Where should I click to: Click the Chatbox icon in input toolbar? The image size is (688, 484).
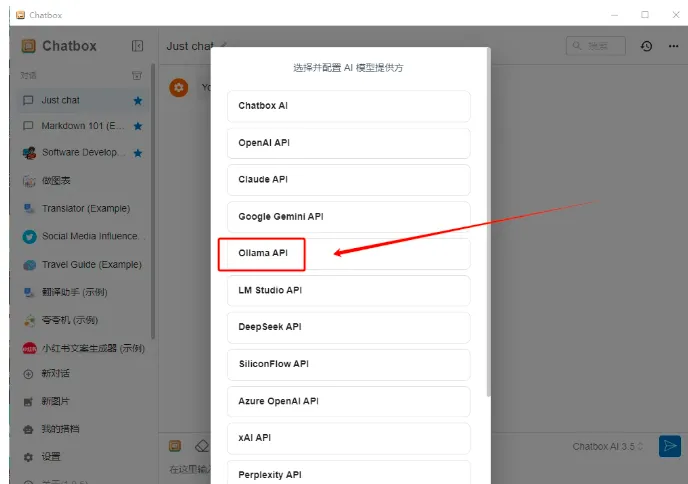coord(175,446)
